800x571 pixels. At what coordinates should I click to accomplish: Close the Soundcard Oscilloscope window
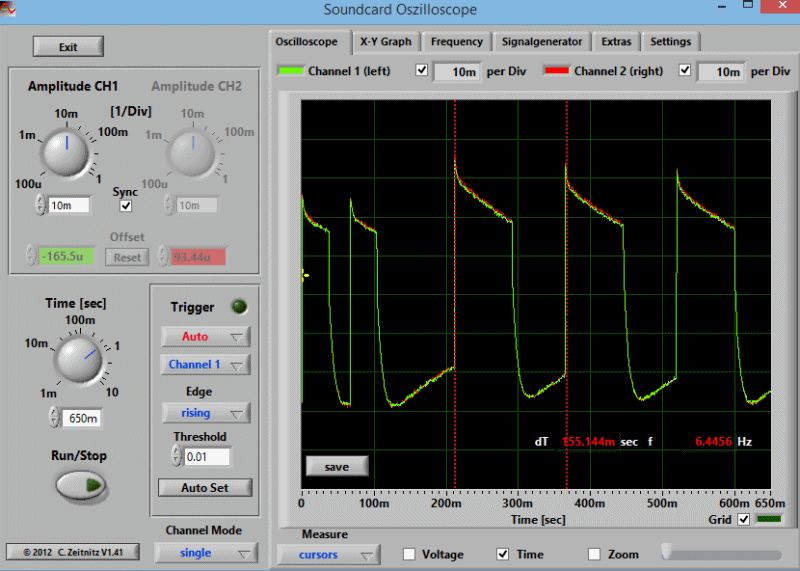click(x=782, y=6)
